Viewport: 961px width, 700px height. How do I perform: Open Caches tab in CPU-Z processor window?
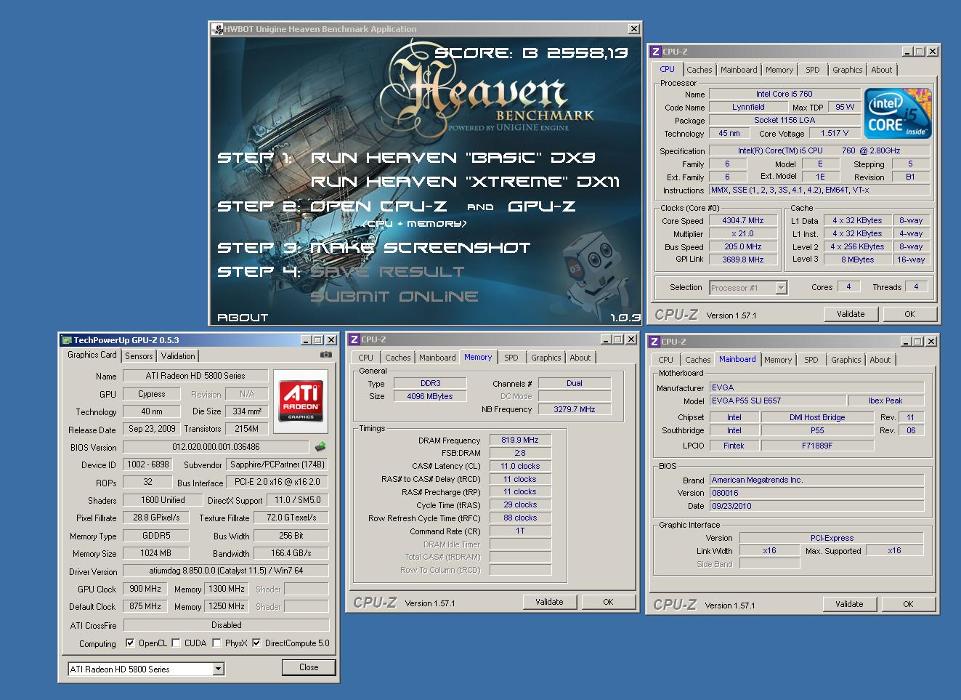pyautogui.click(x=699, y=70)
